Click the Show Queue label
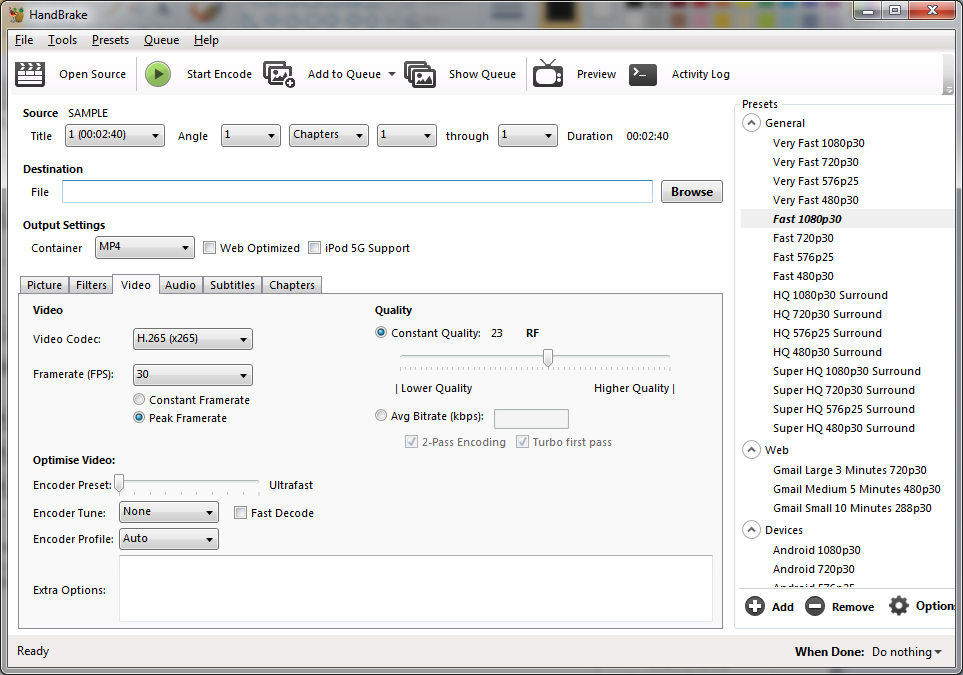The width and height of the screenshot is (963, 675). 482,74
